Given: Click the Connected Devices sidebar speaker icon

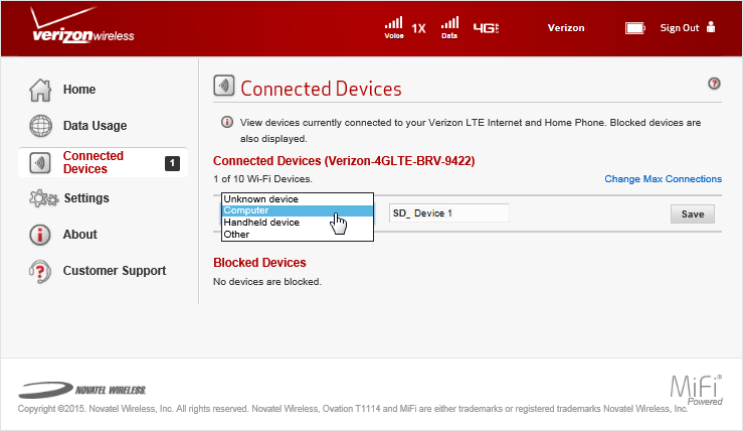Looking at the screenshot, I should [x=40, y=162].
